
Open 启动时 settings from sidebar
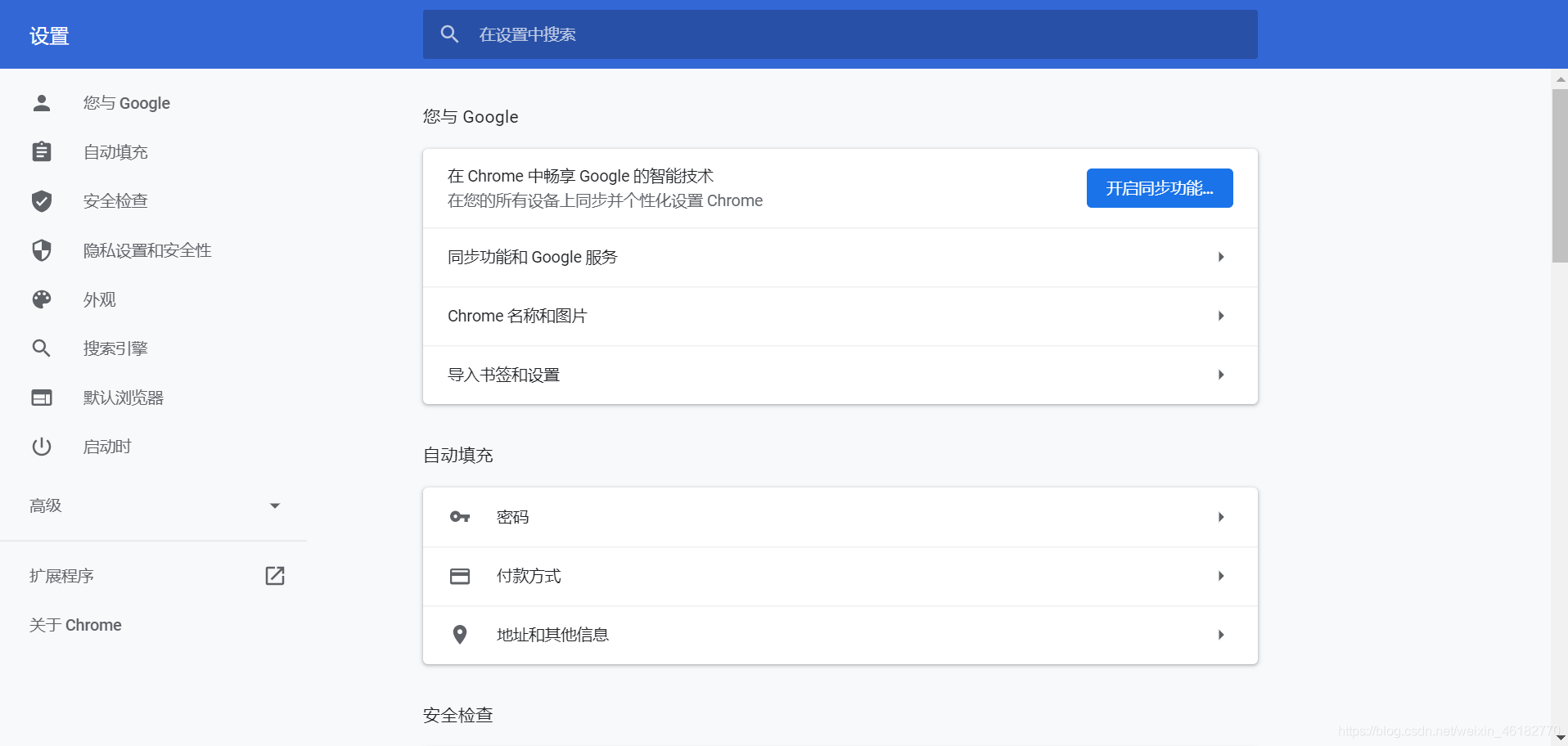click(106, 447)
